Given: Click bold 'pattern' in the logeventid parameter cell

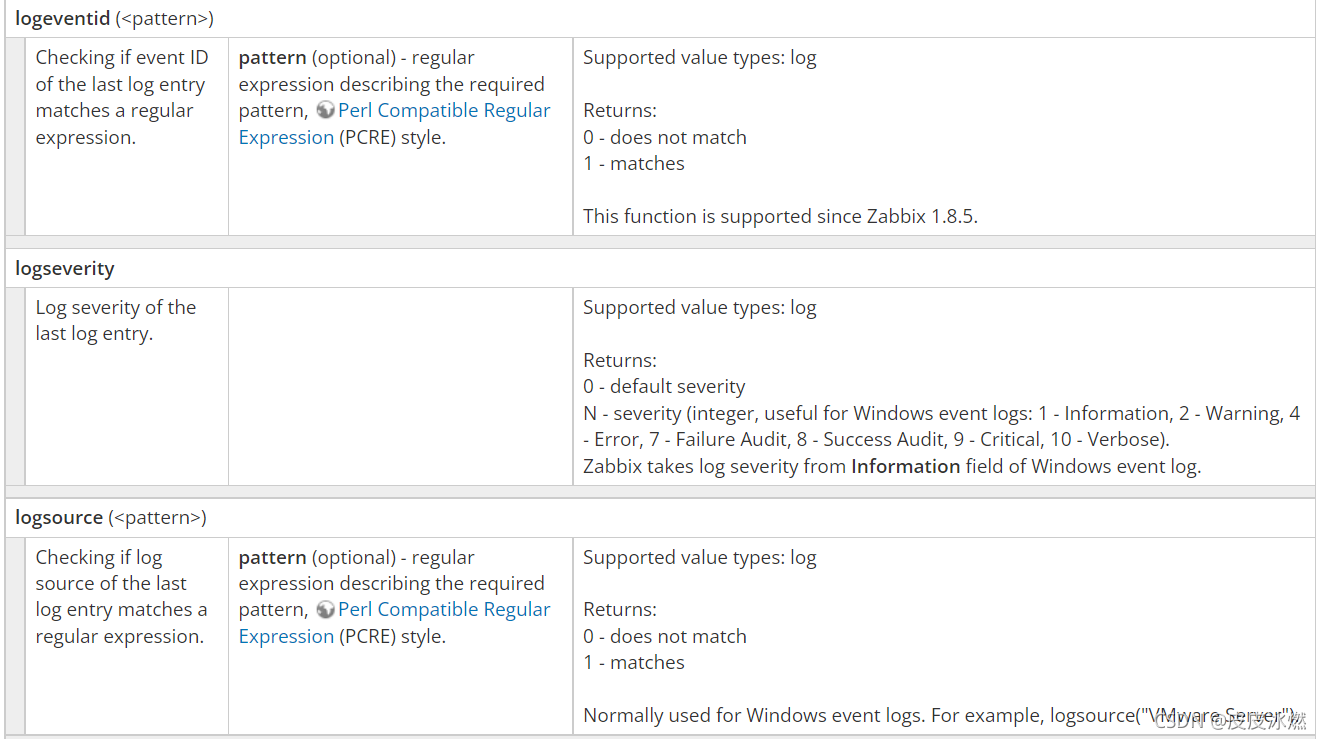Looking at the screenshot, I should click(272, 58).
